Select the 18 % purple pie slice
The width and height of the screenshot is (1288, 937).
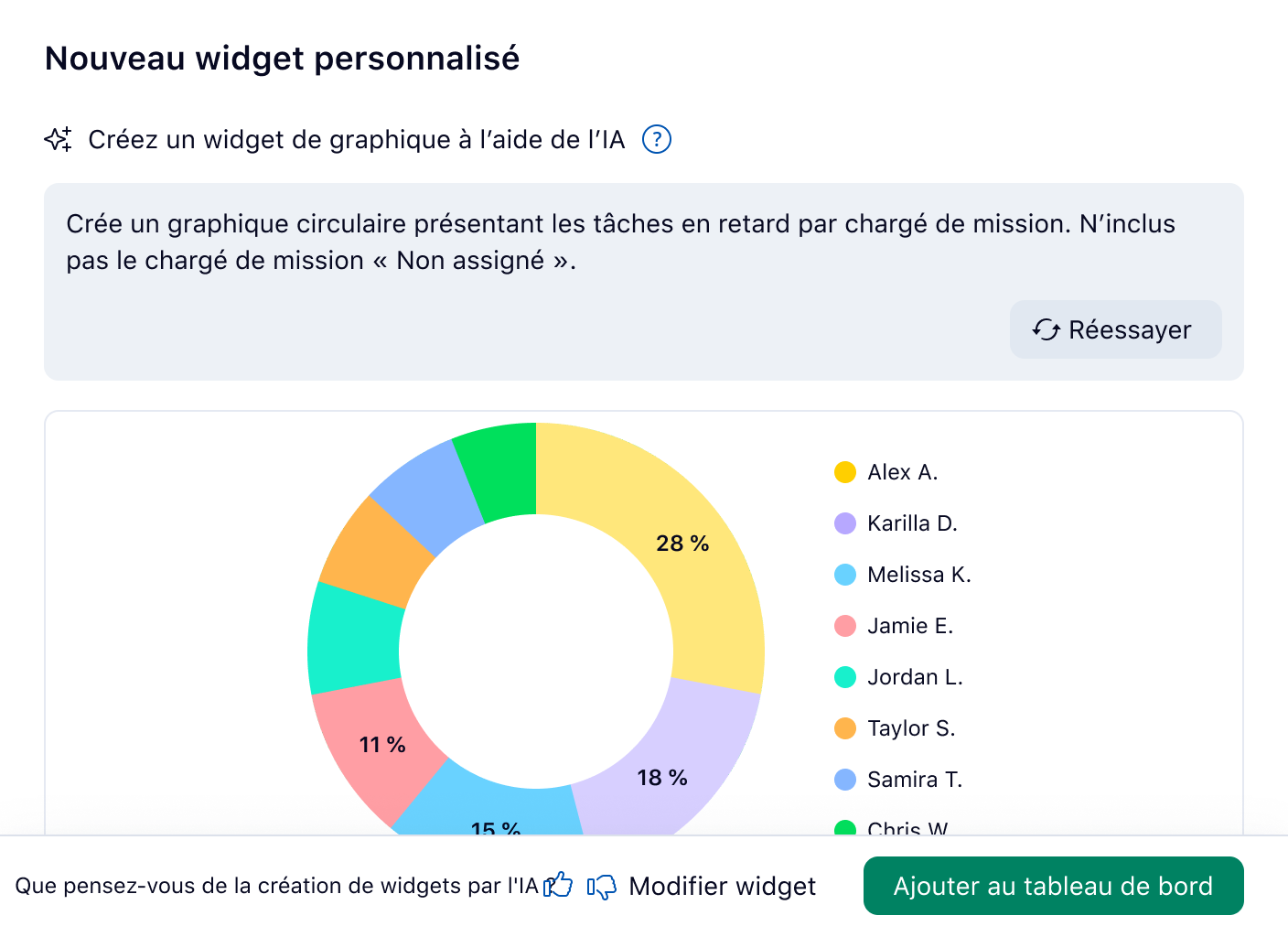[x=662, y=779]
